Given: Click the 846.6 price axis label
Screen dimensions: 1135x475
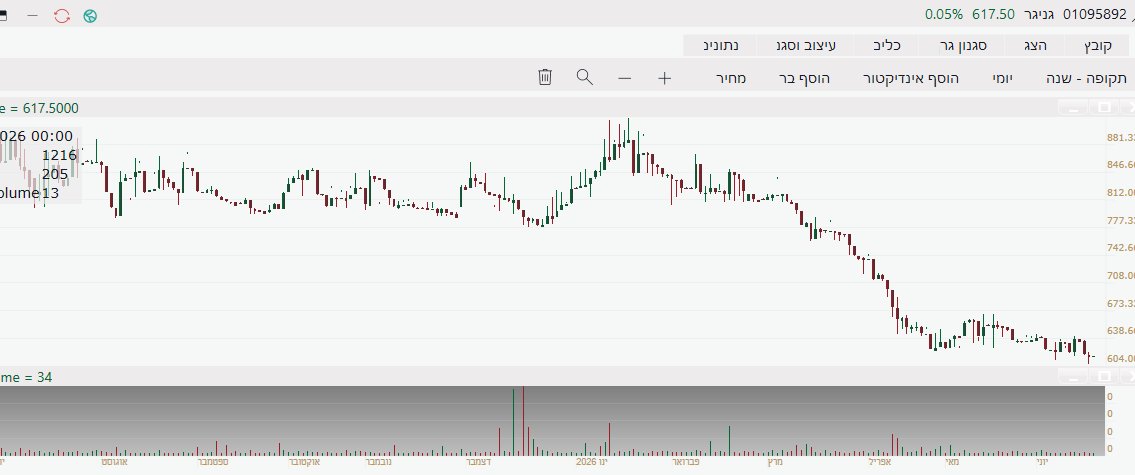Looking at the screenshot, I should coord(1121,165).
